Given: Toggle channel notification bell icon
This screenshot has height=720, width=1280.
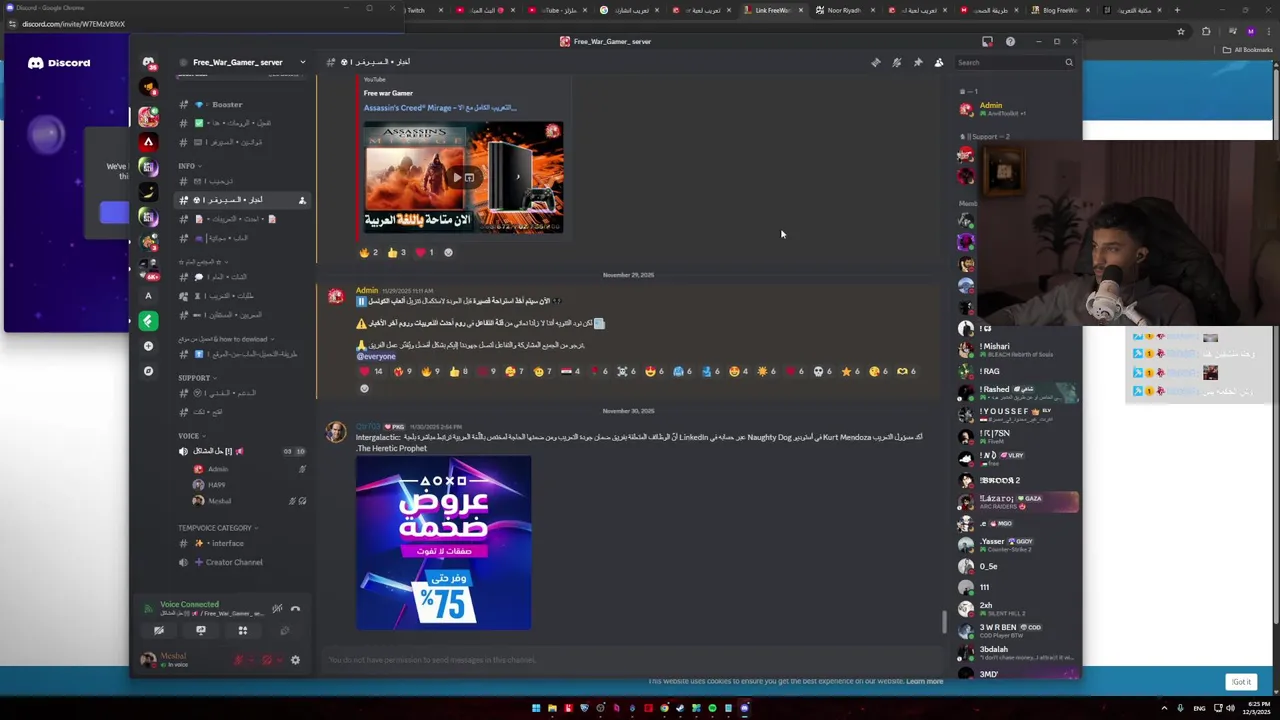Looking at the screenshot, I should coord(897,62).
